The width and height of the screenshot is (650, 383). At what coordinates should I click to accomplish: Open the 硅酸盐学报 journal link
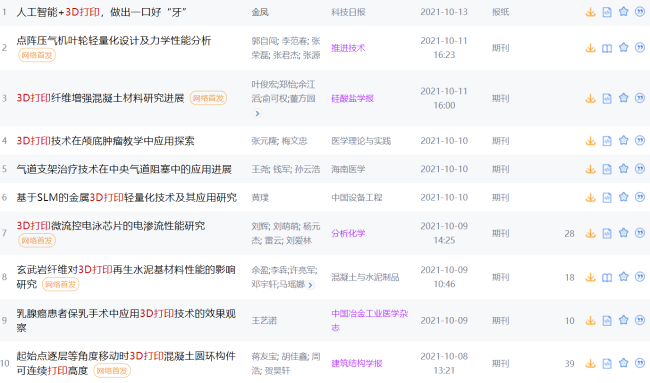352,98
